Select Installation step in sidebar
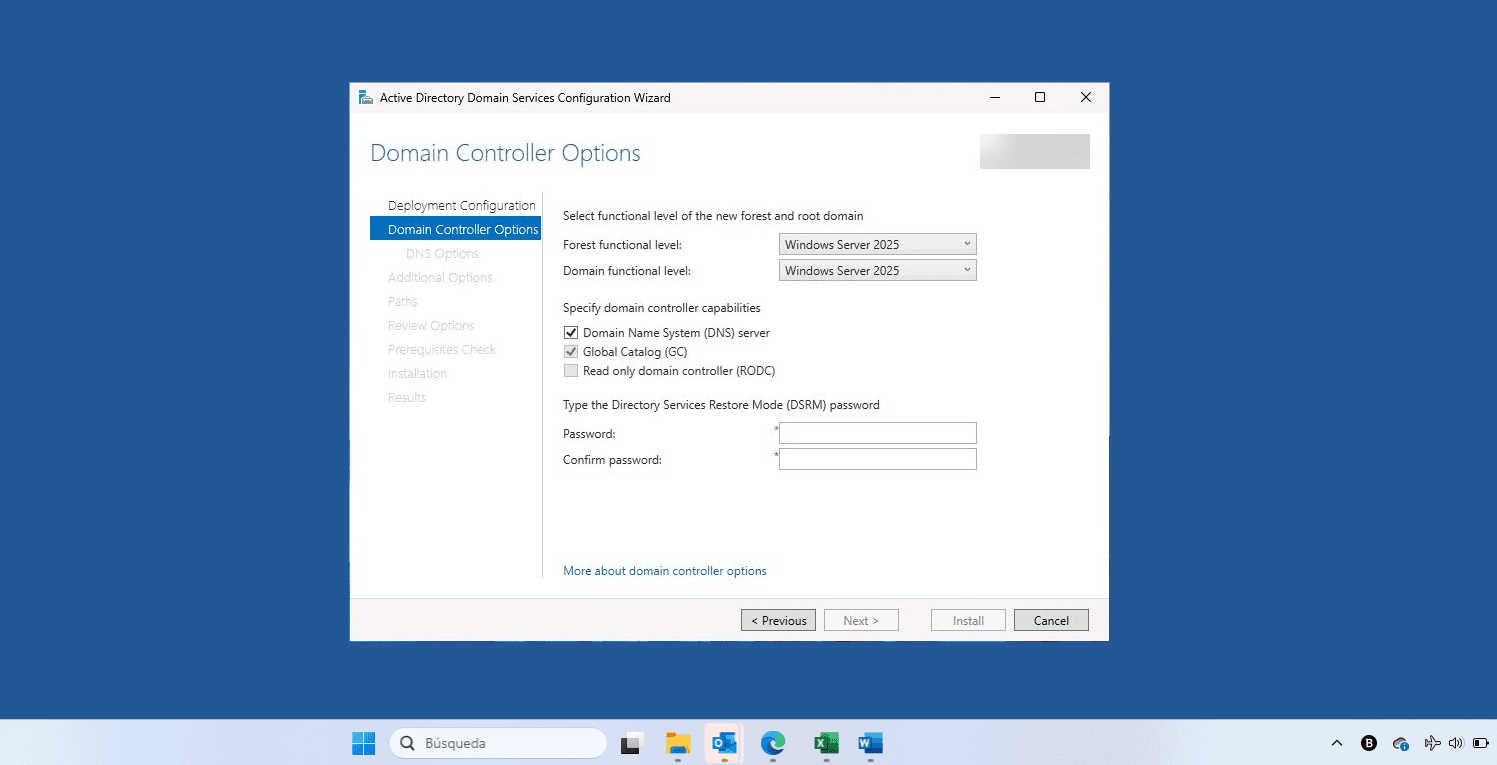The width and height of the screenshot is (1497, 765). point(417,373)
